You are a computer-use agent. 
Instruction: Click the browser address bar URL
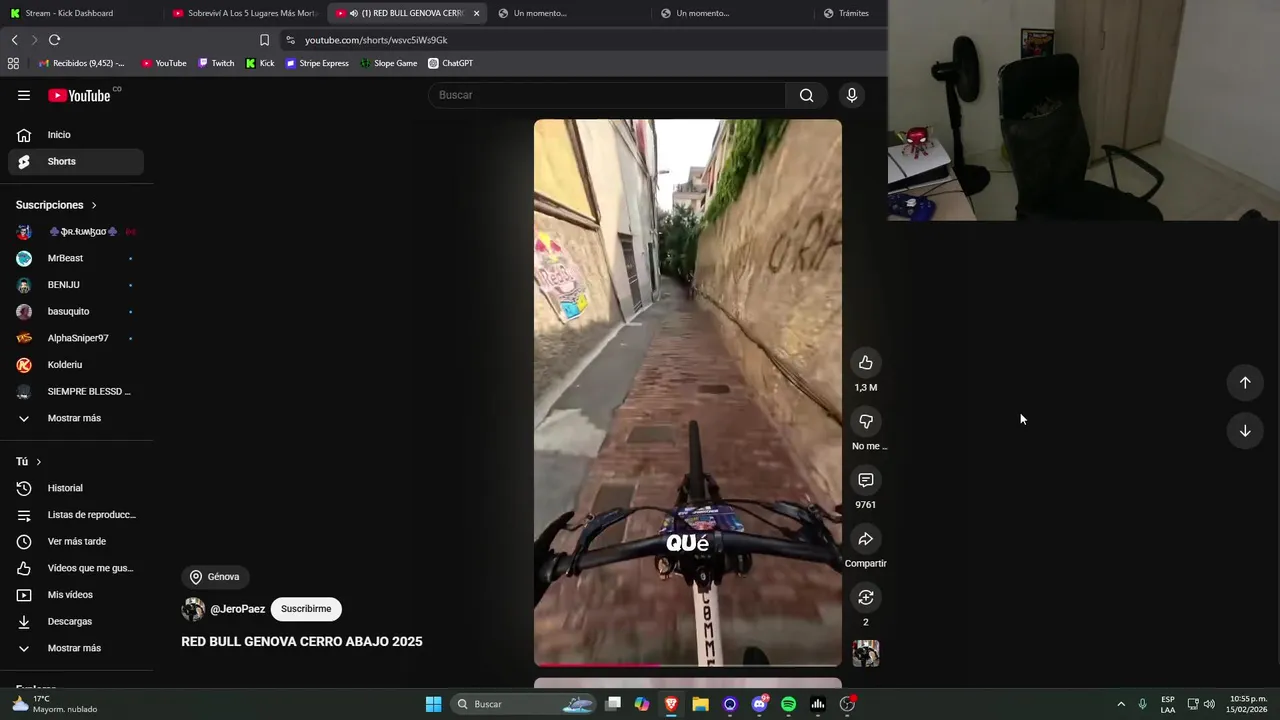click(376, 40)
